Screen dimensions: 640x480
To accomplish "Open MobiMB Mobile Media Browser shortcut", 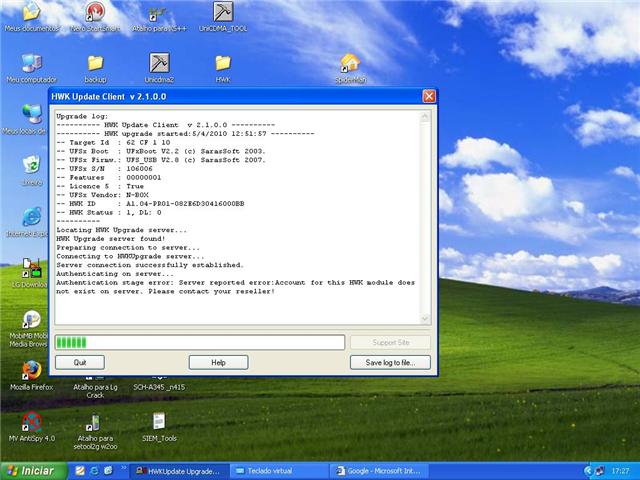I will (29, 329).
